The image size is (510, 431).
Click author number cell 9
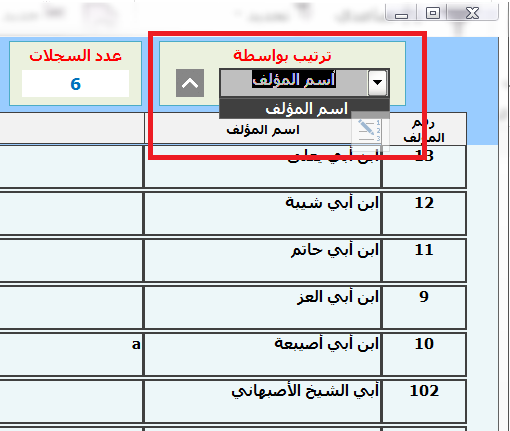pos(424,307)
